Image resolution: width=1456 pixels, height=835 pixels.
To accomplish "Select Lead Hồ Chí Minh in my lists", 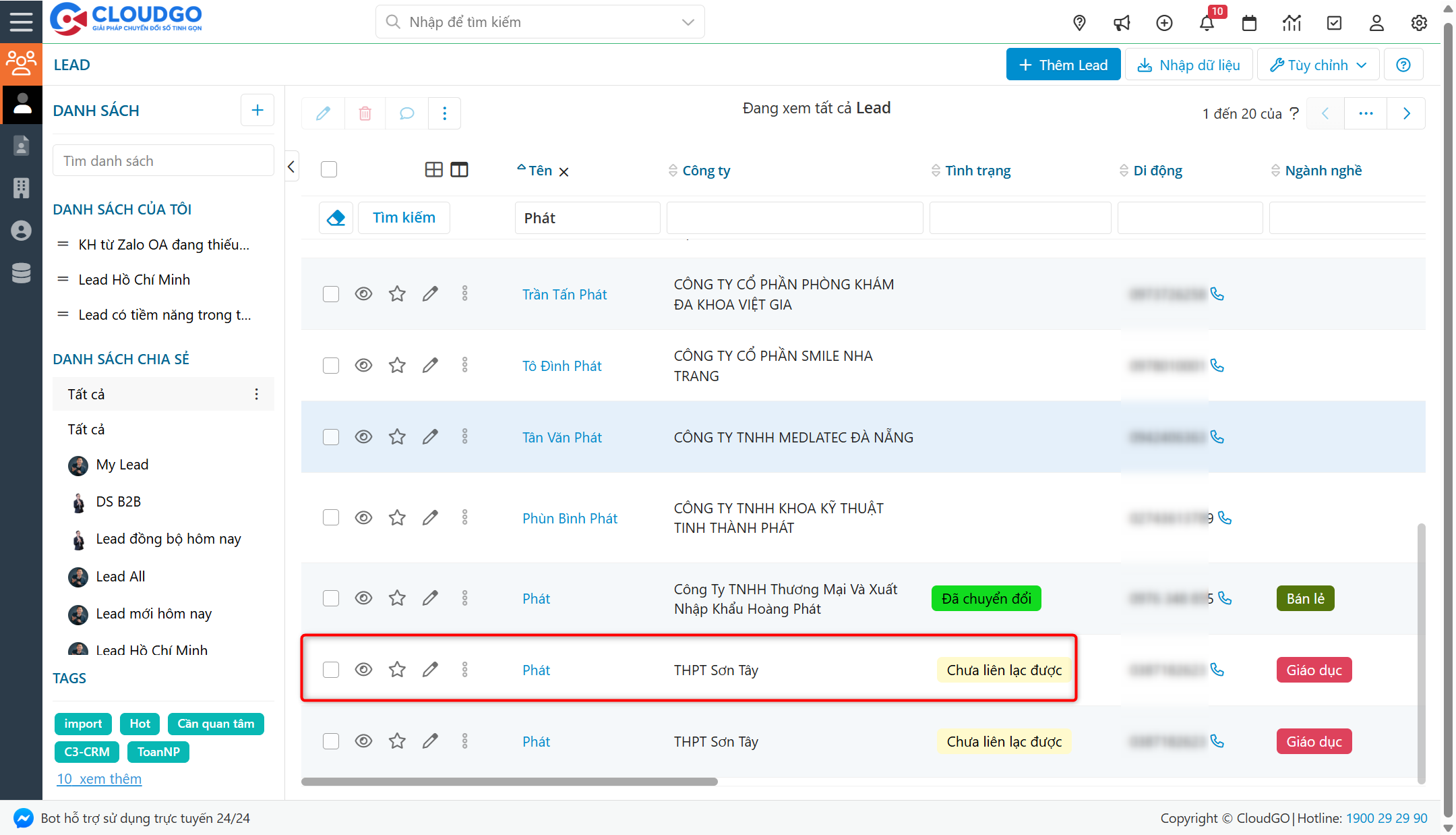I will (x=134, y=279).
